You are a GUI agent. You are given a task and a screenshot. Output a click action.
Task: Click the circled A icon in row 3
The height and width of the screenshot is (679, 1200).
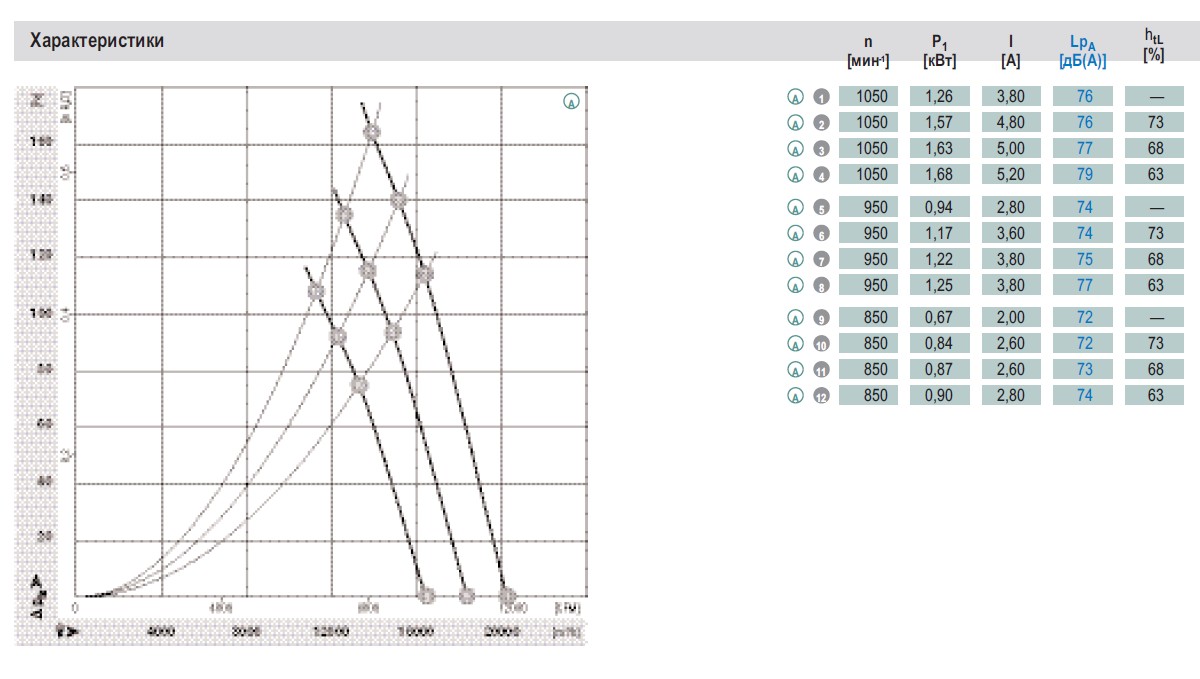point(795,150)
